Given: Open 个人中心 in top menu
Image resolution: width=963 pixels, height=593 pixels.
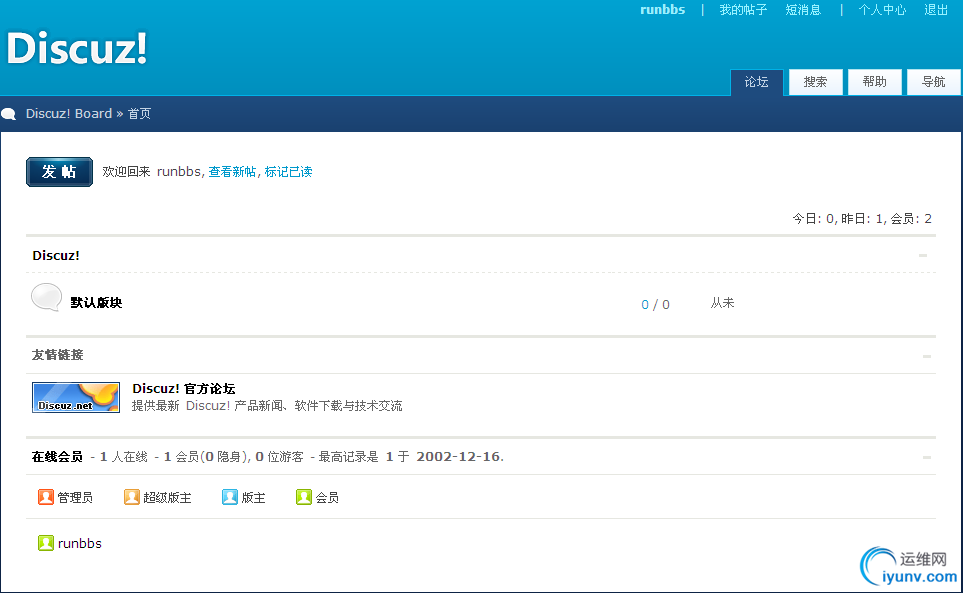Looking at the screenshot, I should 882,10.
